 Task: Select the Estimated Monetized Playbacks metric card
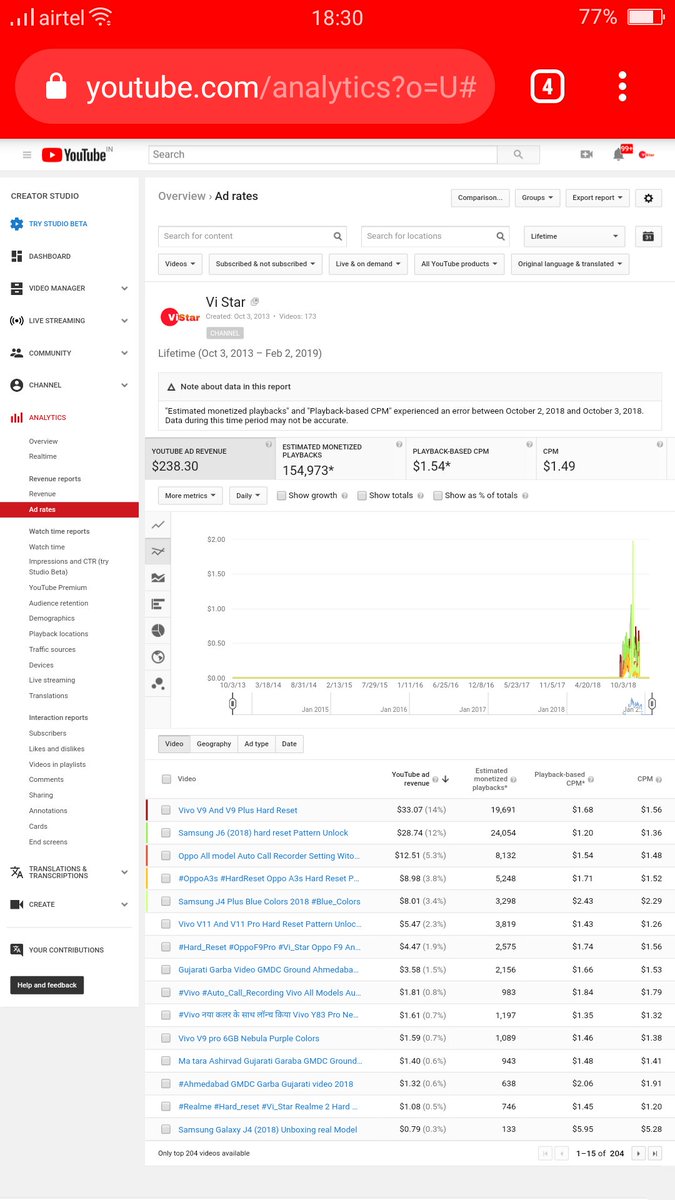339,459
